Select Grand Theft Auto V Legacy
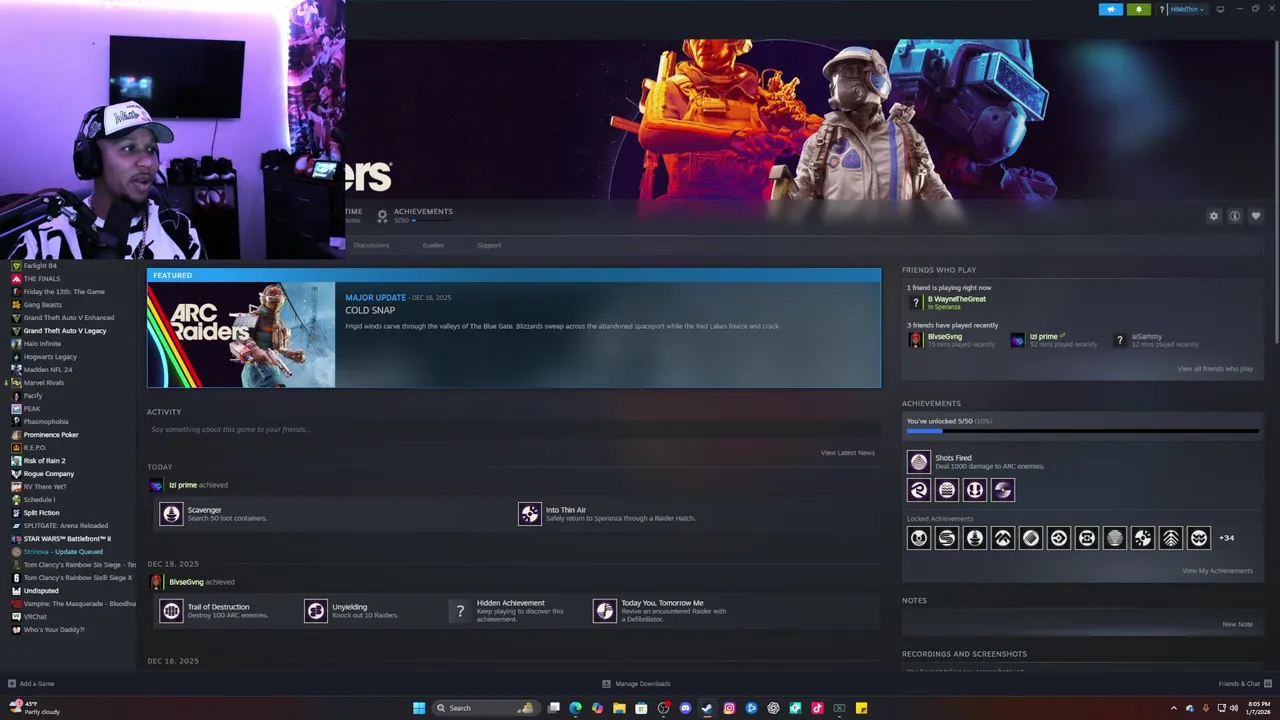 (65, 331)
